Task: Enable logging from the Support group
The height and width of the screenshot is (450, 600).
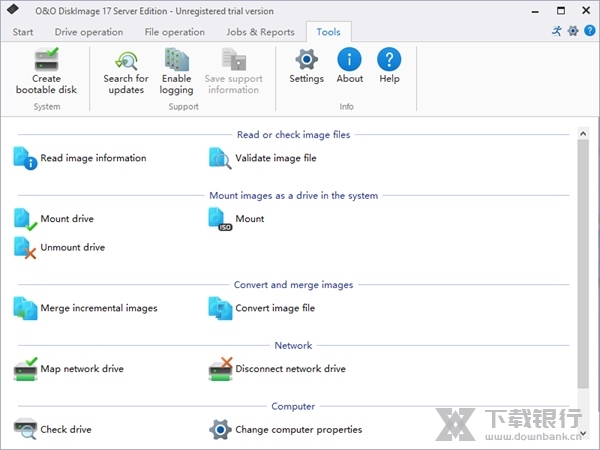Action: click(177, 61)
